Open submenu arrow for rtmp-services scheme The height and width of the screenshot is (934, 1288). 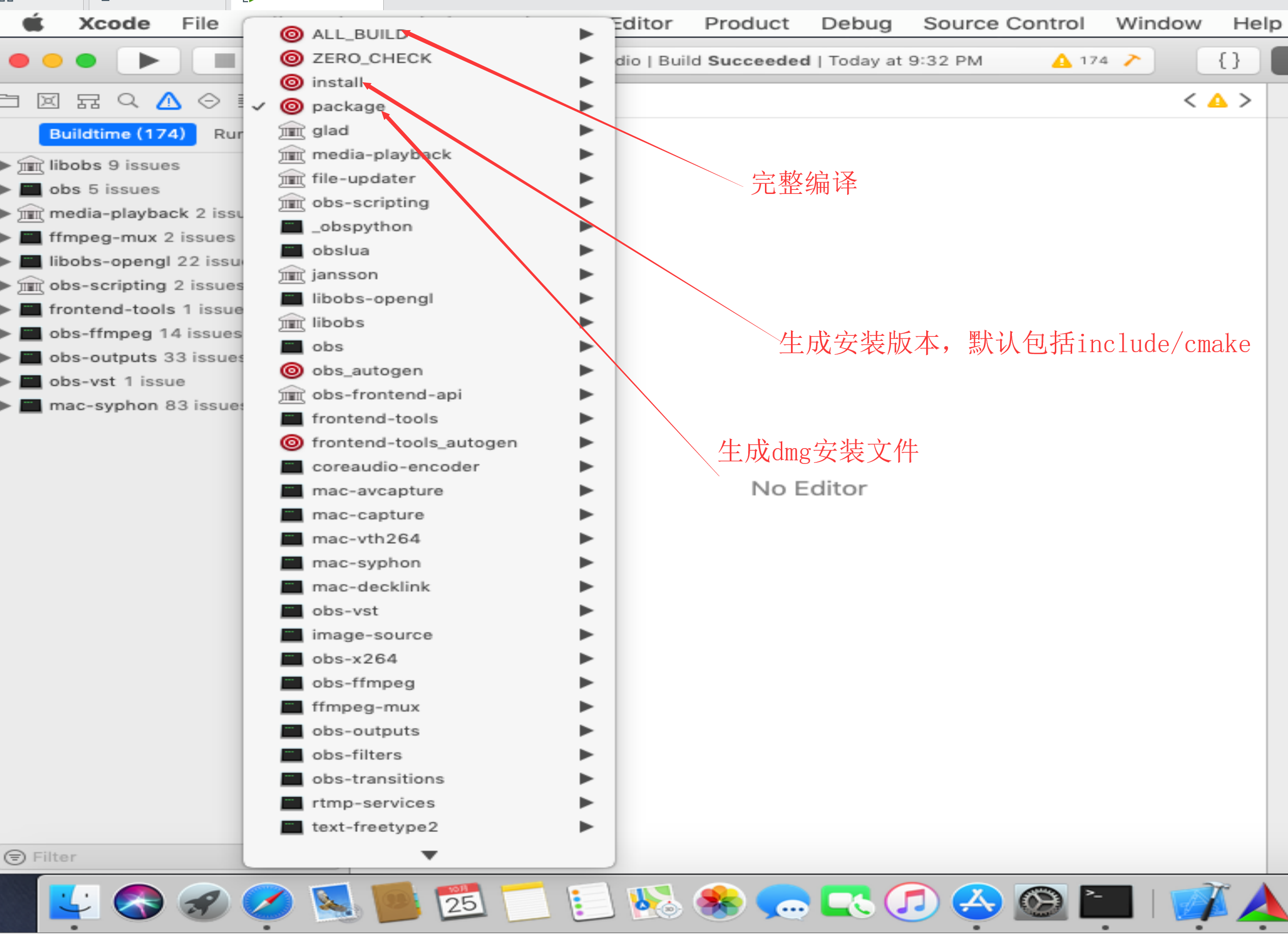pos(587,803)
